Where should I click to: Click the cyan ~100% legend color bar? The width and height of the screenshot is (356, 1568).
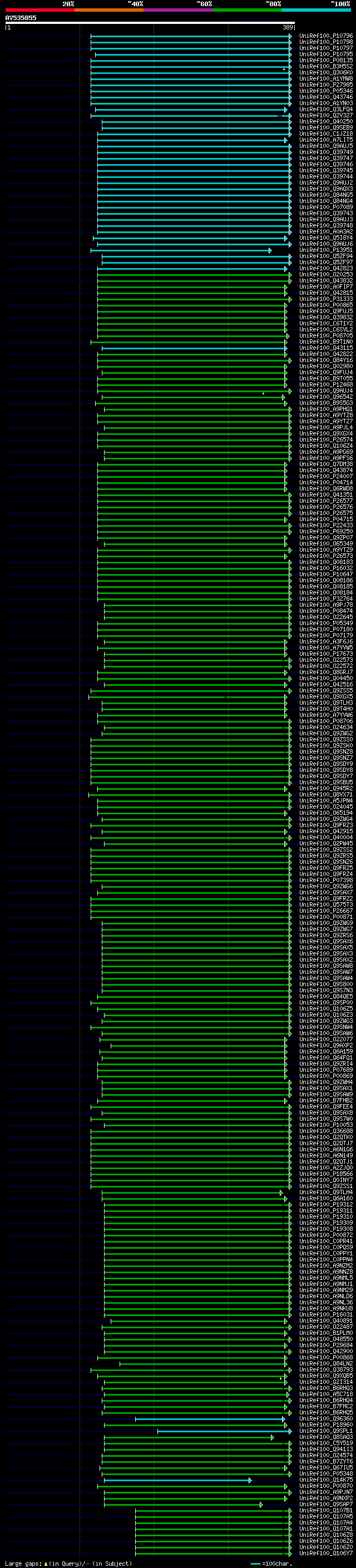pyautogui.click(x=317, y=10)
